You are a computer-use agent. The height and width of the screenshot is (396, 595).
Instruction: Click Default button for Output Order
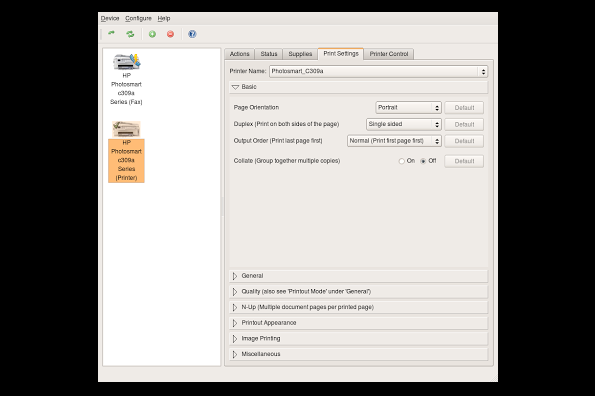(x=464, y=141)
